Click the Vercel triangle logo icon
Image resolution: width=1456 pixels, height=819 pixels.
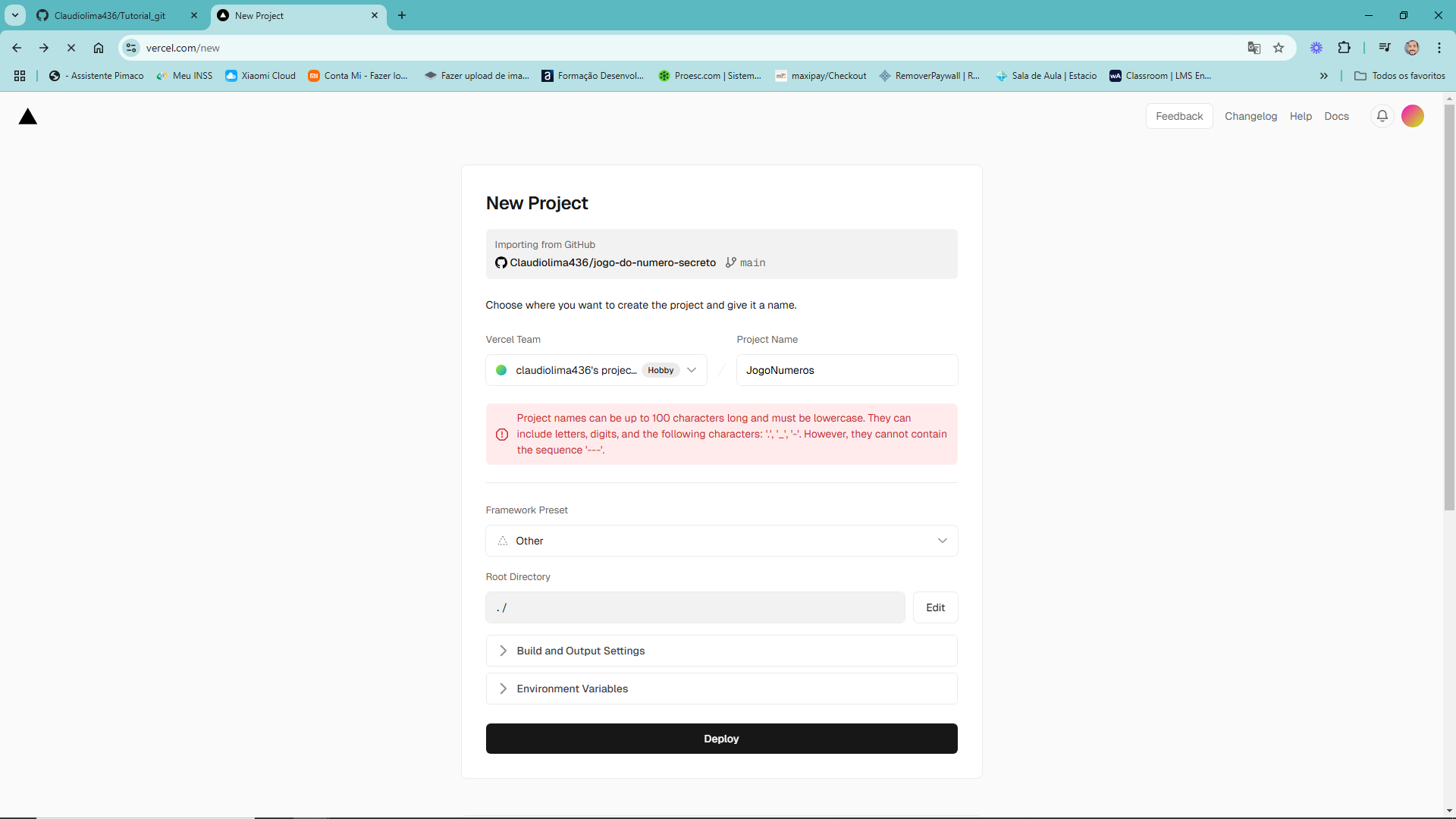[x=28, y=116]
